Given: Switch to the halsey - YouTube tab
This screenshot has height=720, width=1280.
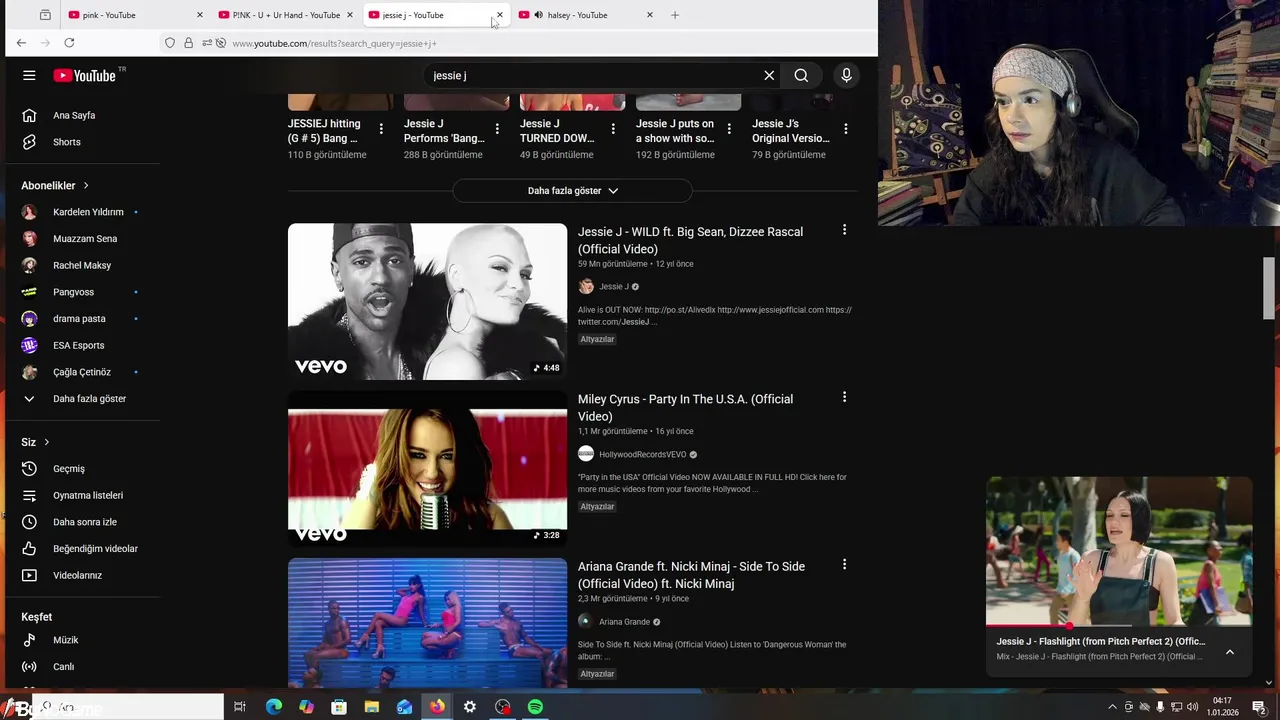Looking at the screenshot, I should pyautogui.click(x=585, y=15).
